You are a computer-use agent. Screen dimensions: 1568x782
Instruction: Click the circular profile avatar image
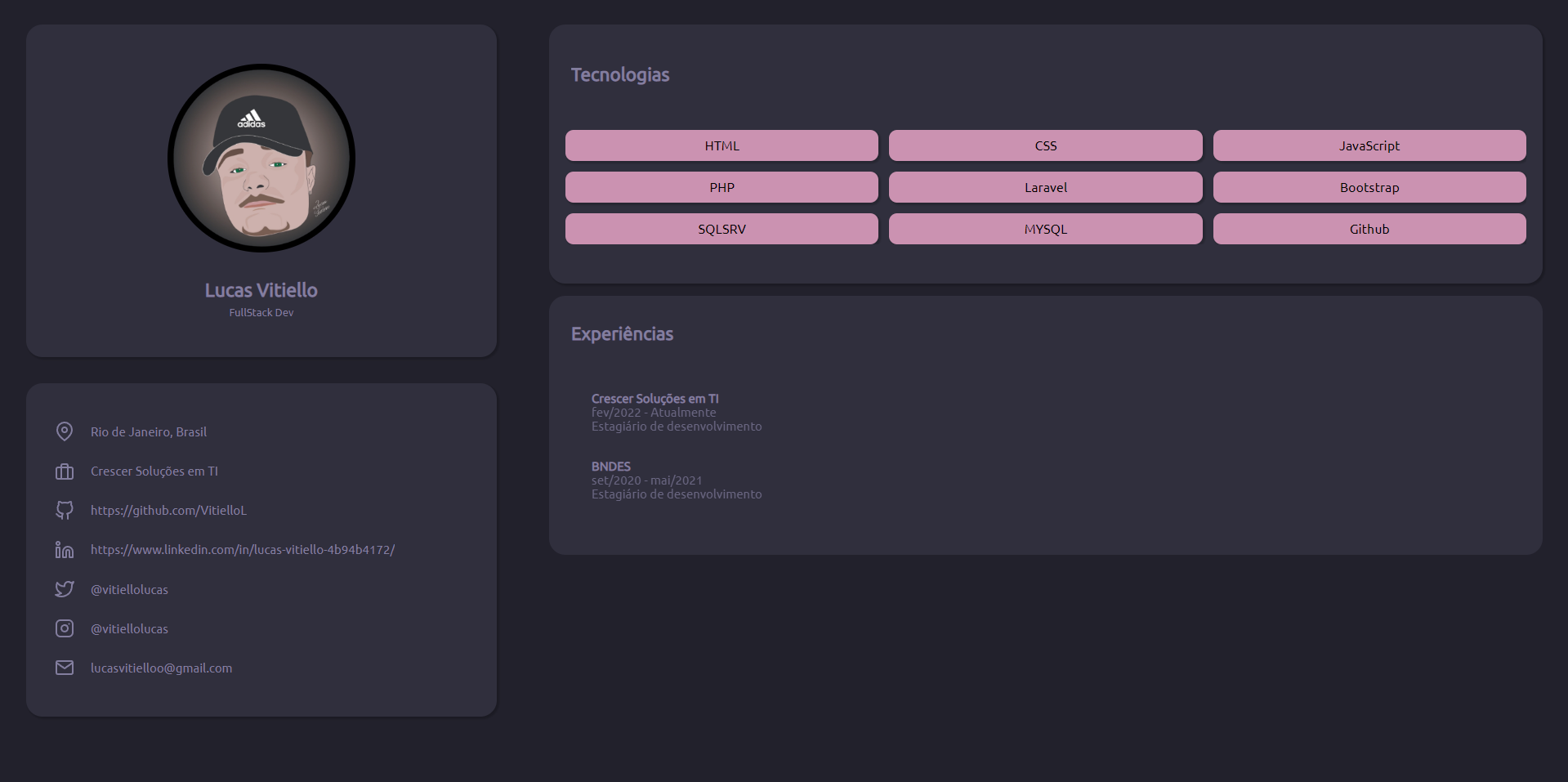pyautogui.click(x=261, y=158)
